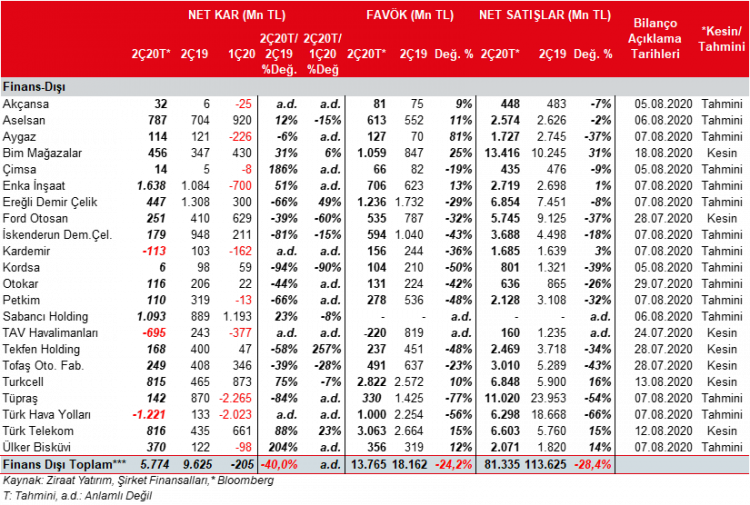Click the Kordsa company name
This screenshot has height=505, width=750.
coord(21,267)
